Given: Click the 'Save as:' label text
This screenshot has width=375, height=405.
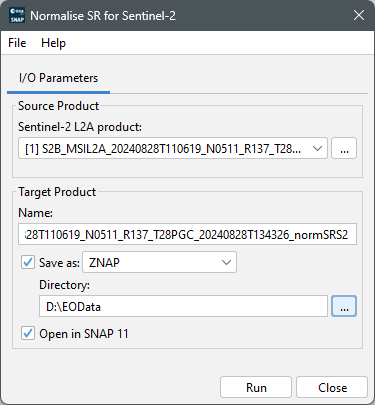Looking at the screenshot, I should click(59, 263).
